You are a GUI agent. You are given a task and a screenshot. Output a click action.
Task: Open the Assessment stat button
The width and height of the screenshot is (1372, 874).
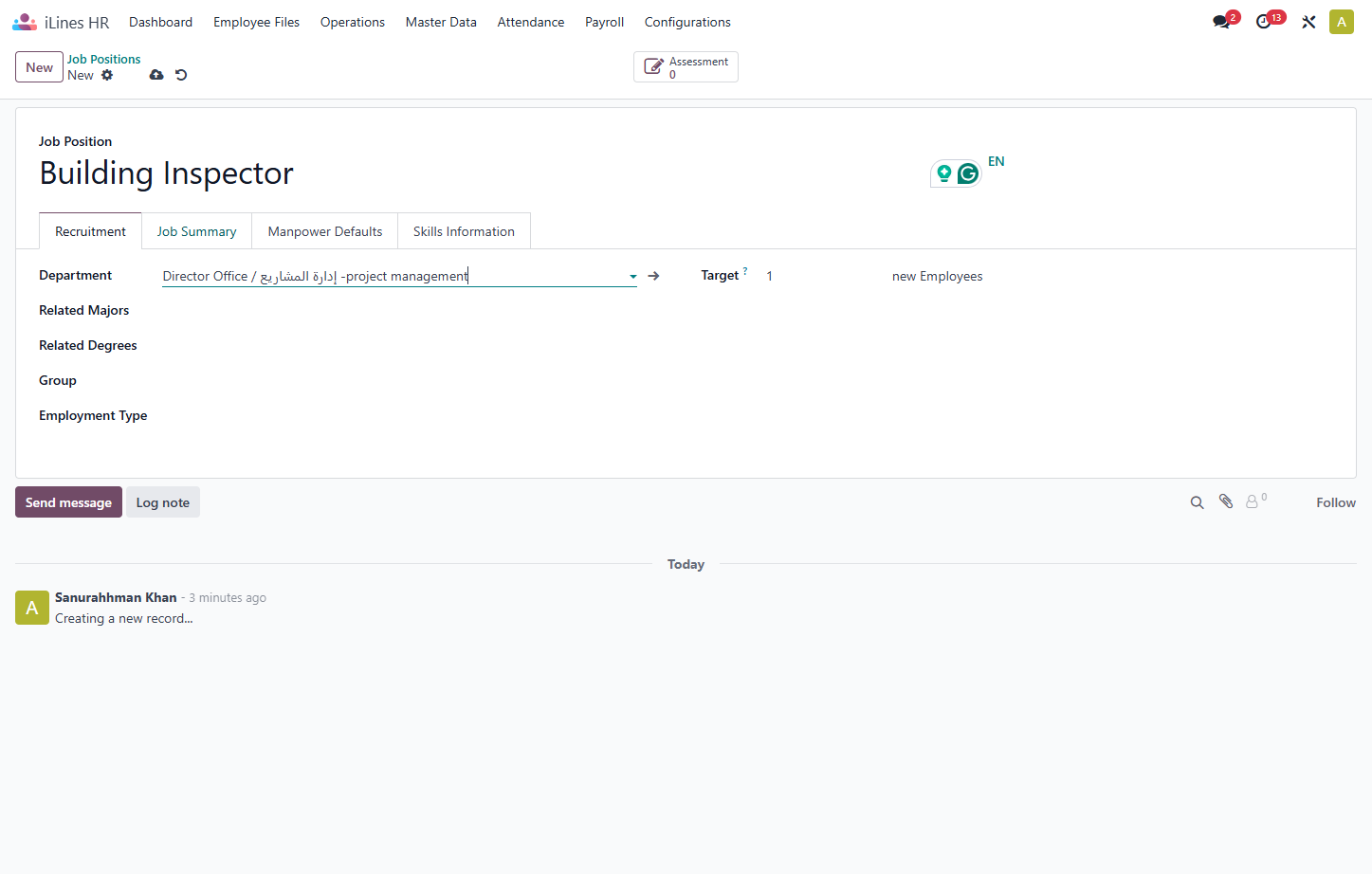coord(686,67)
